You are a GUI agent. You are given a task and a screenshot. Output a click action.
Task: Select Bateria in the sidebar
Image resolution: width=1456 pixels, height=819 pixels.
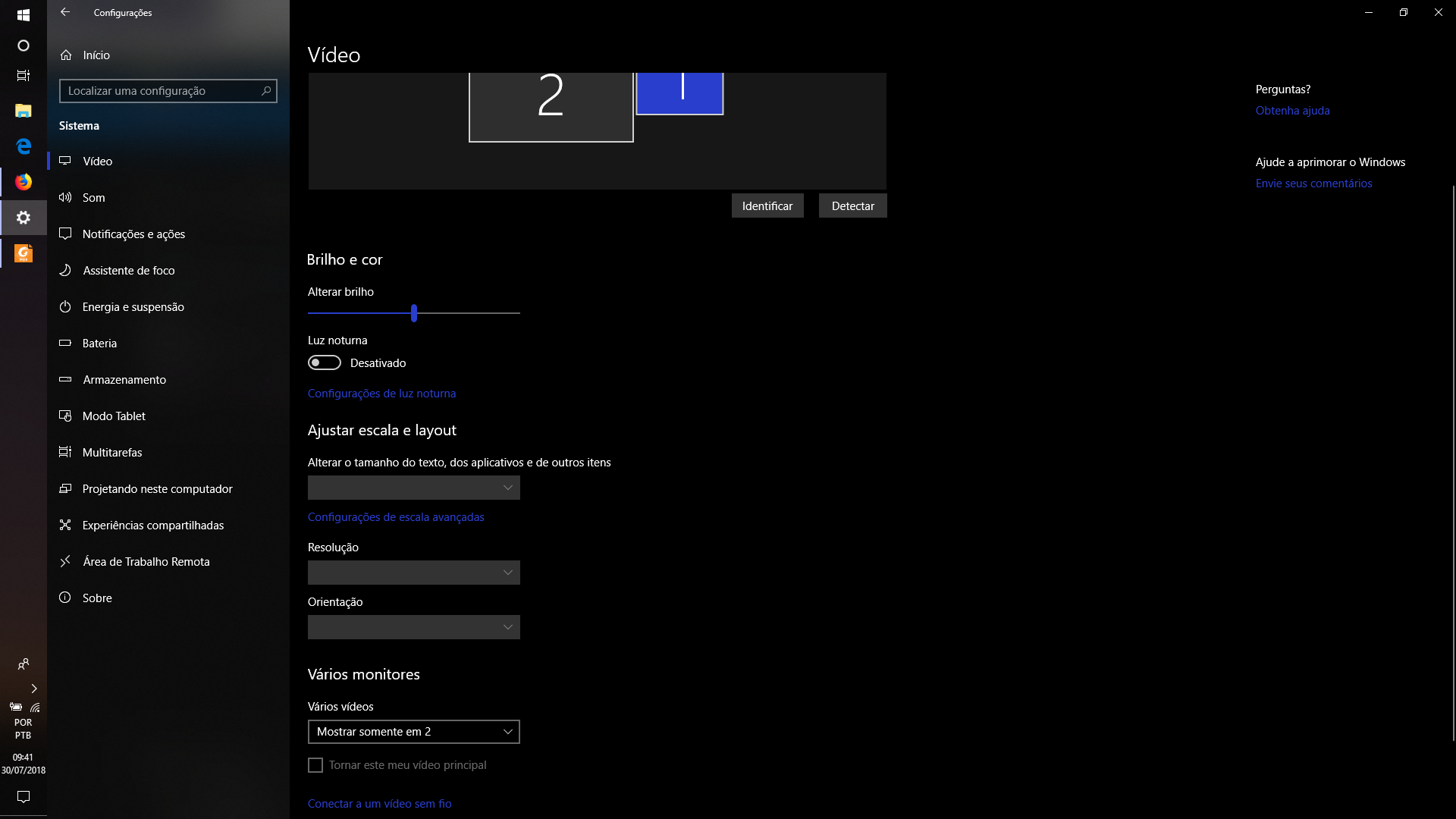pos(99,344)
